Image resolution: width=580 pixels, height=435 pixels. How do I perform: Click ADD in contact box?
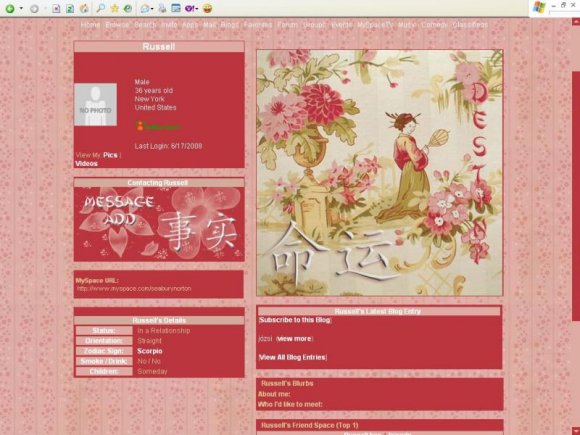pos(119,220)
